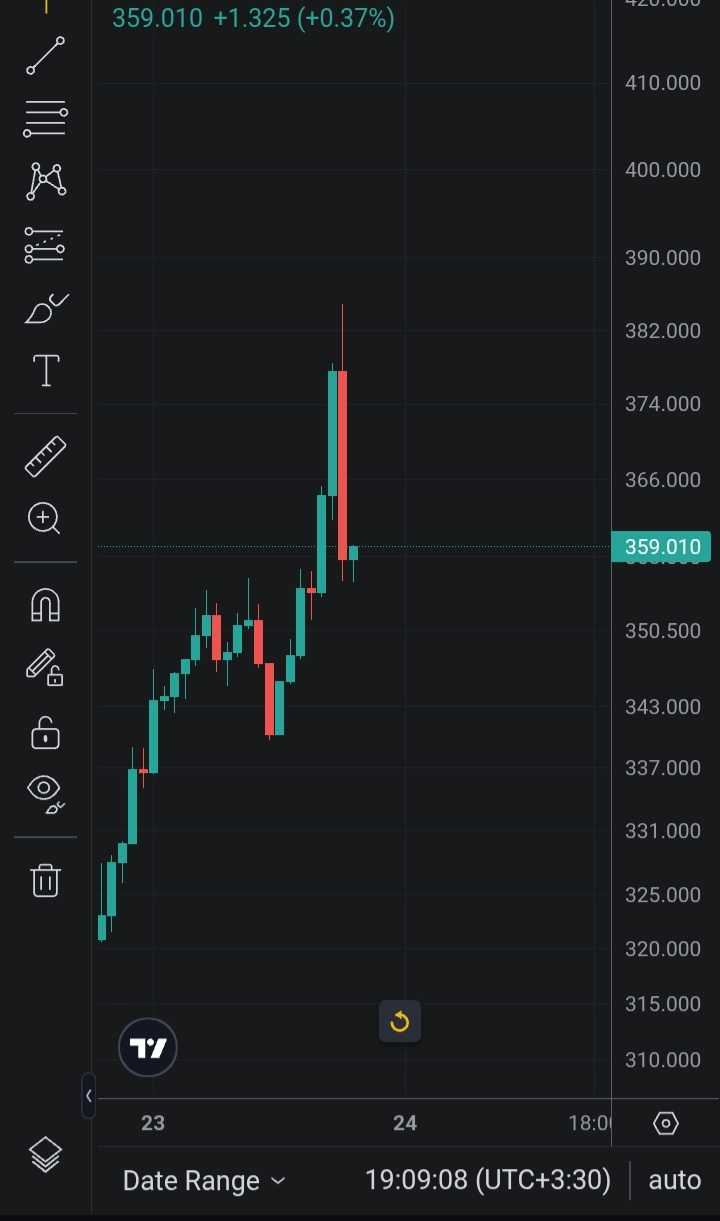Viewport: 720px width, 1221px height.
Task: Collapse the drawing toolbar side arrow
Action: [x=88, y=1096]
